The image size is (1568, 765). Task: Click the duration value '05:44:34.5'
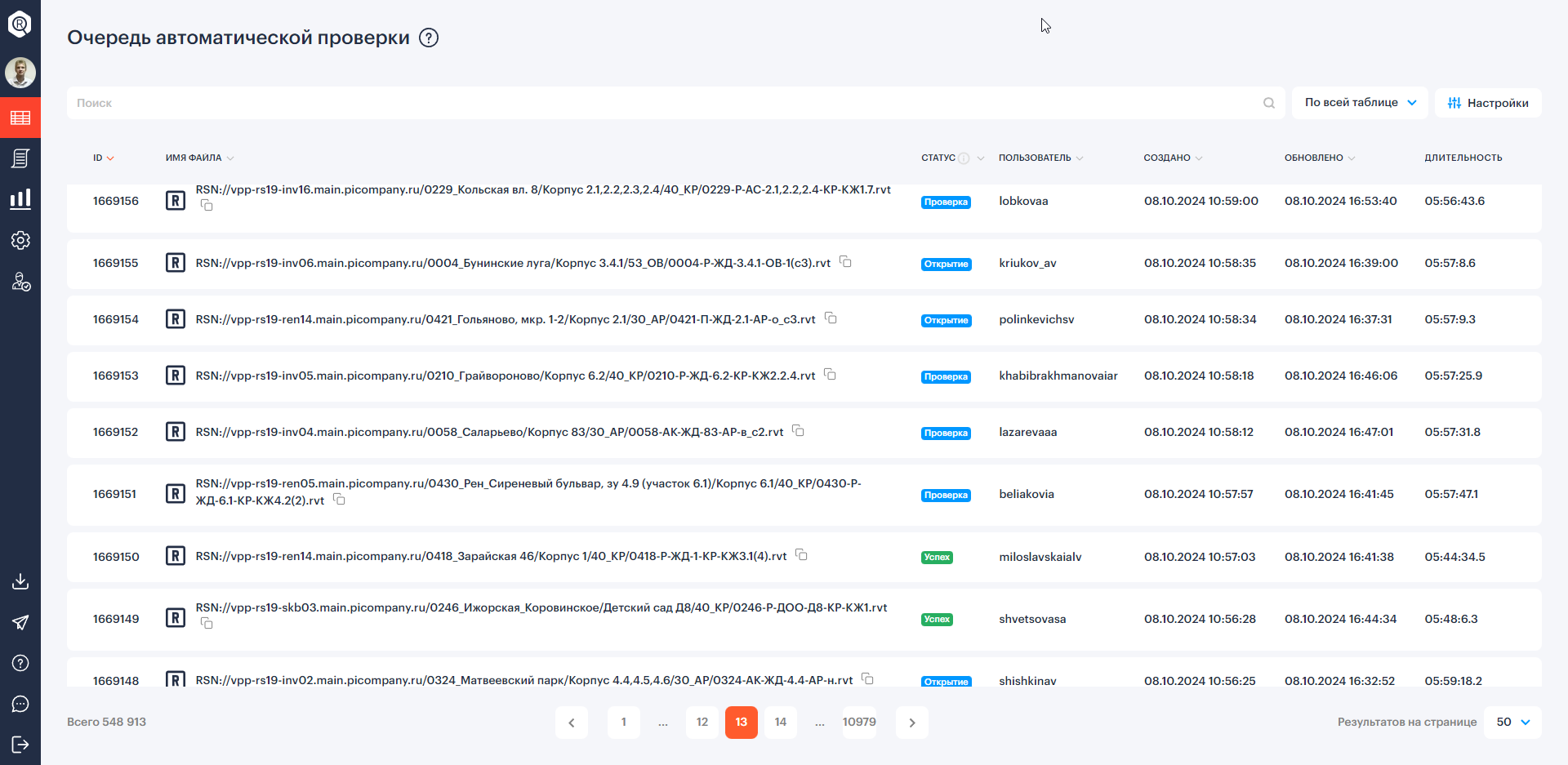pyautogui.click(x=1455, y=557)
